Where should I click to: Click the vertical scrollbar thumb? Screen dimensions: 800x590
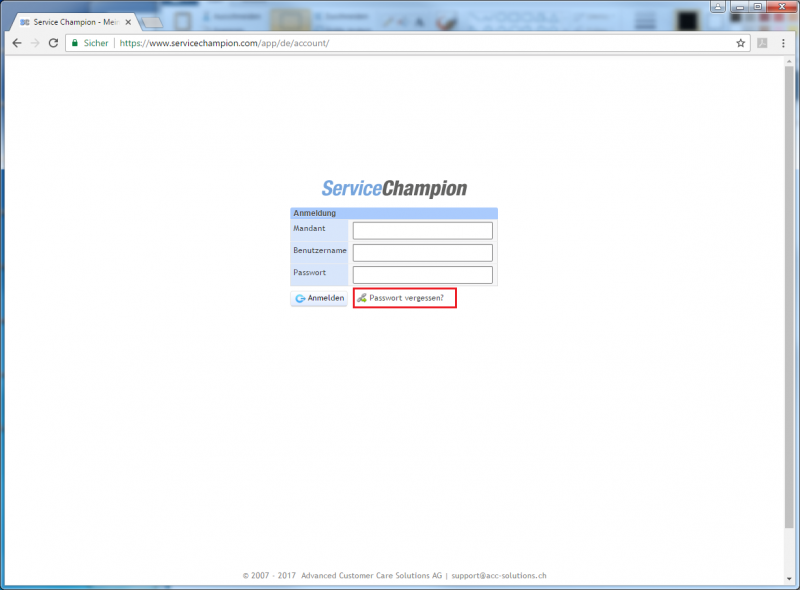click(x=789, y=296)
